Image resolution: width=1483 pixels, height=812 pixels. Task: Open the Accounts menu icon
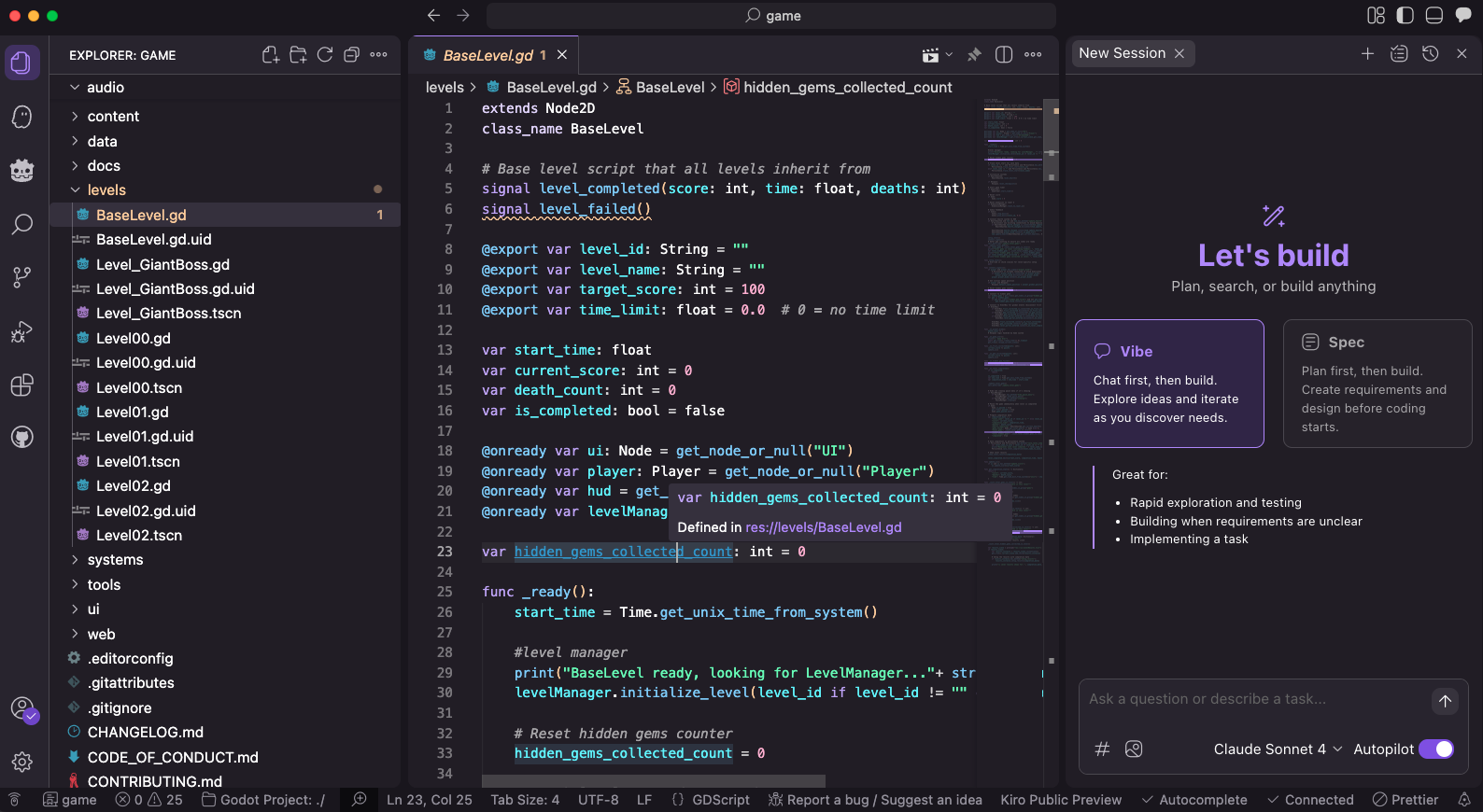coord(22,709)
